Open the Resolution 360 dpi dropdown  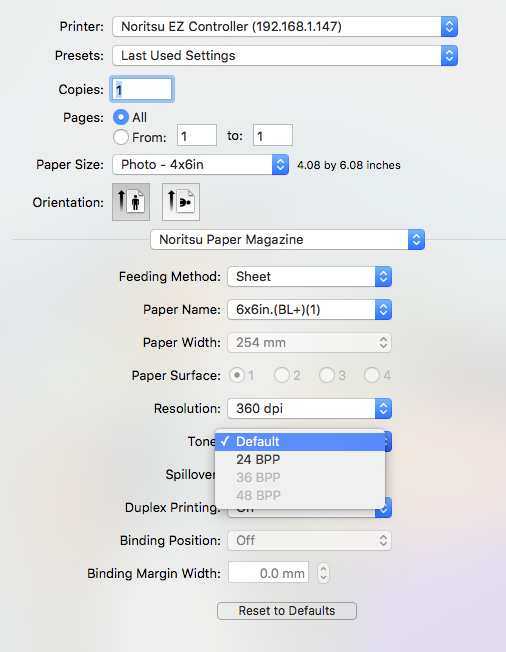click(x=309, y=408)
